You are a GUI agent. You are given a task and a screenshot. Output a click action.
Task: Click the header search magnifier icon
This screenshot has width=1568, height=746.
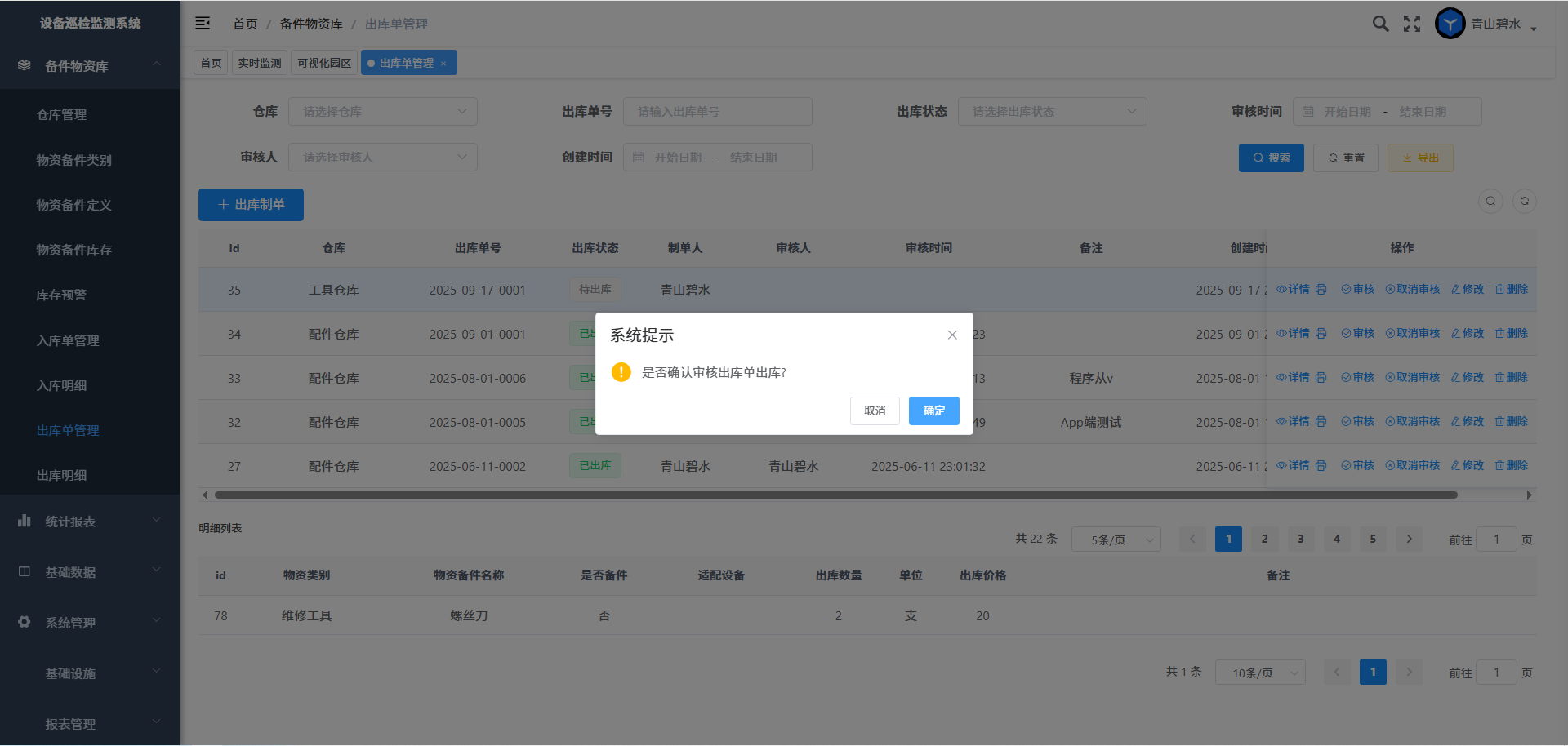[x=1380, y=24]
